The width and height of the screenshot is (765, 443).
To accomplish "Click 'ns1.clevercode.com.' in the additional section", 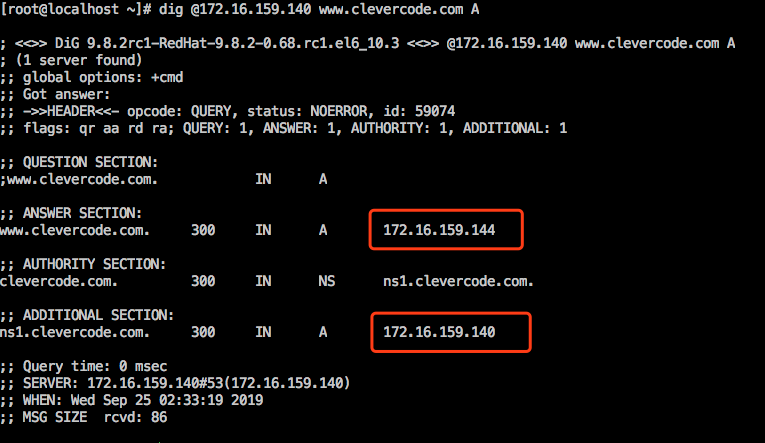I will coord(75,332).
